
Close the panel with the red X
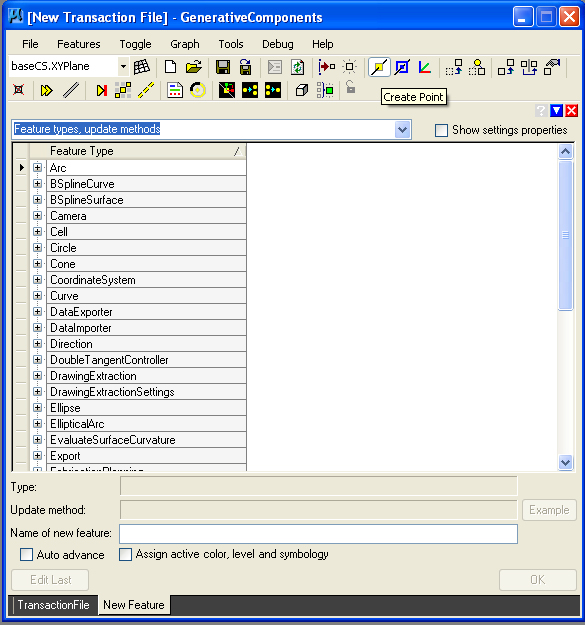click(571, 110)
